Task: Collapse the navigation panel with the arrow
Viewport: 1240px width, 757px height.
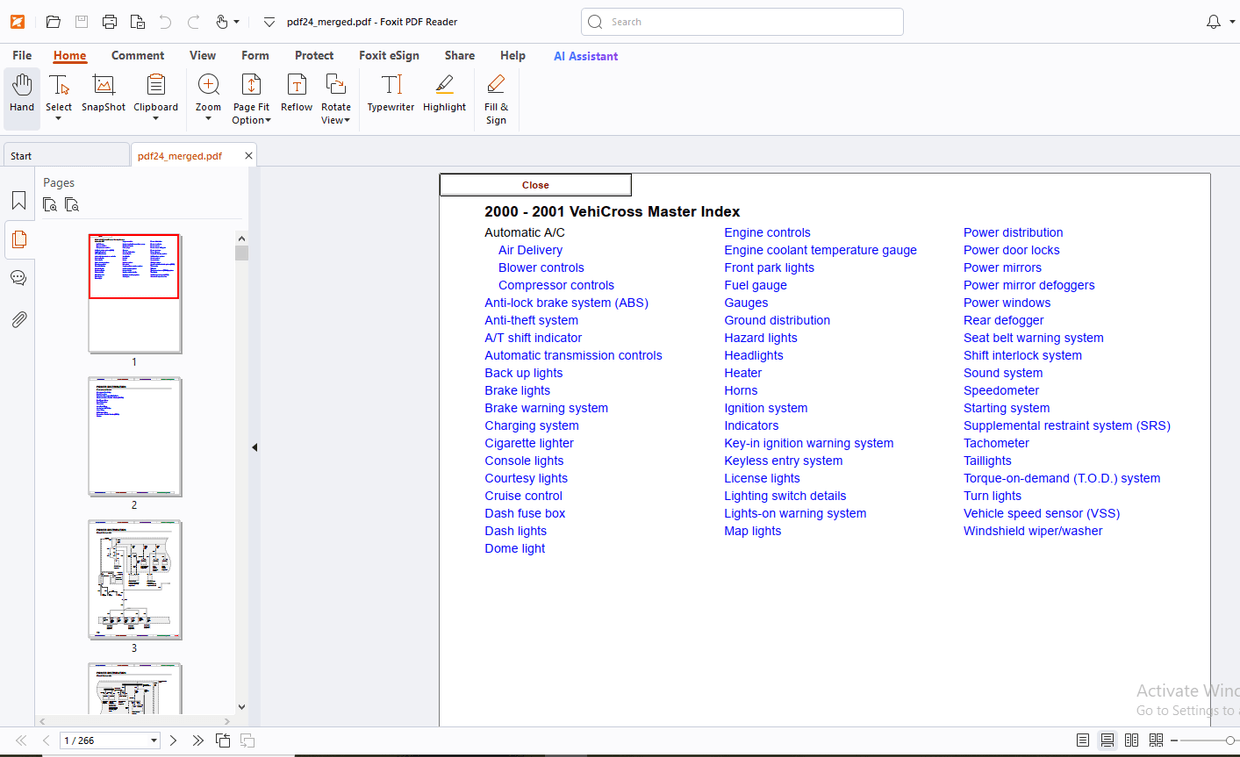Action: [254, 447]
